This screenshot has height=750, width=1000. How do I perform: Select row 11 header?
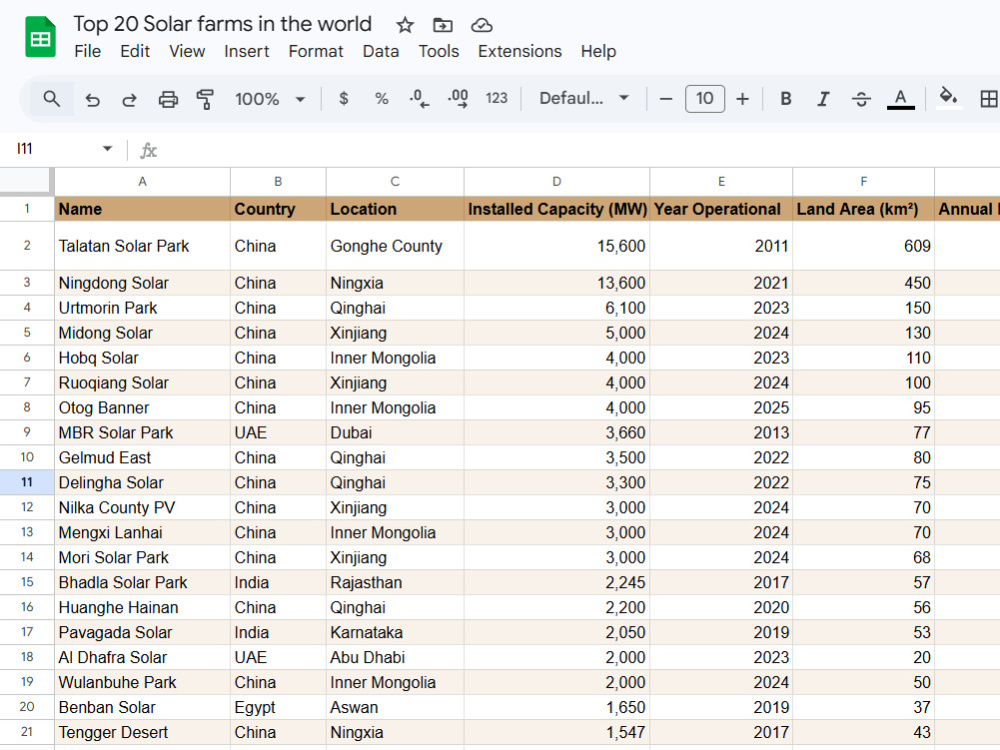pyautogui.click(x=27, y=482)
